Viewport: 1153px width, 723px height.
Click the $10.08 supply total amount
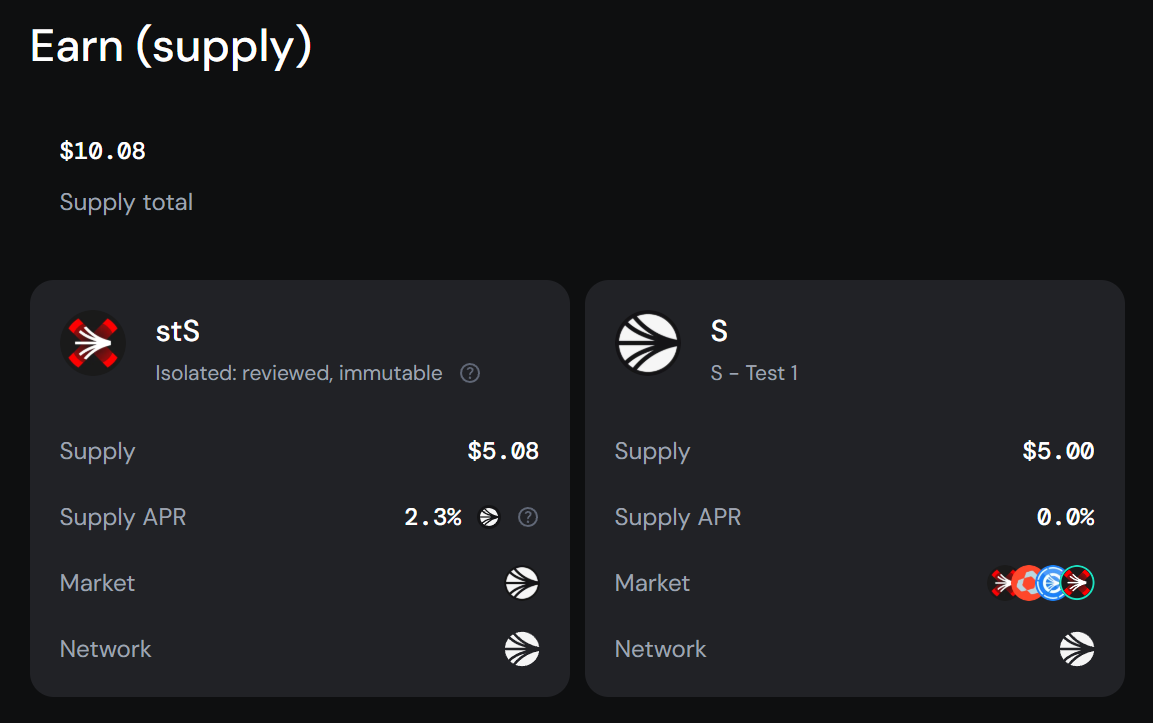(x=103, y=151)
